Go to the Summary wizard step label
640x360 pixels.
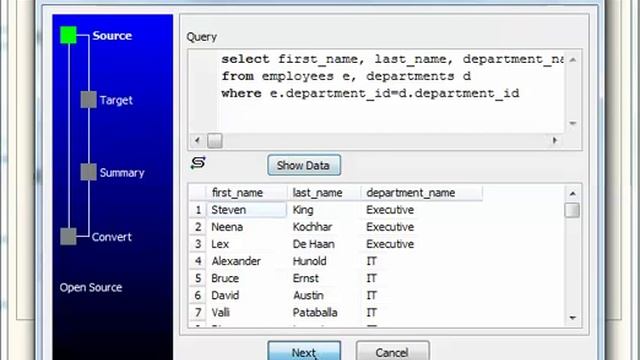[122, 173]
